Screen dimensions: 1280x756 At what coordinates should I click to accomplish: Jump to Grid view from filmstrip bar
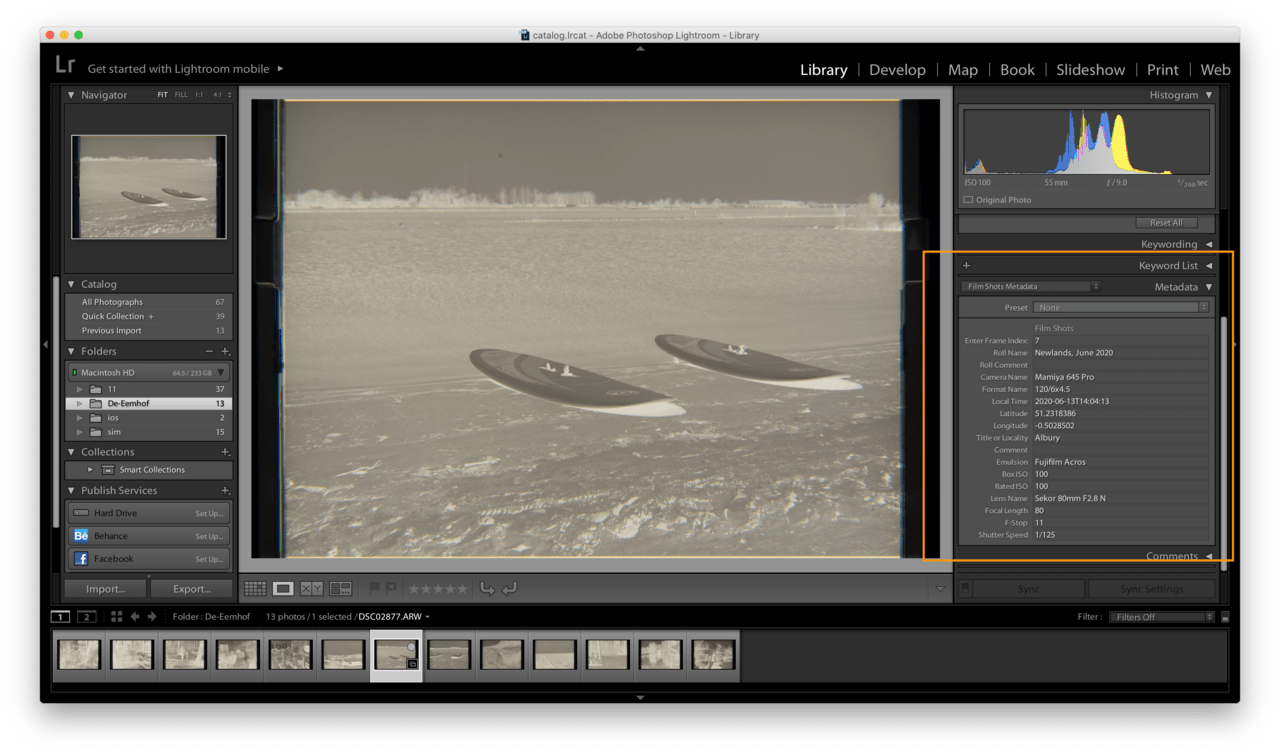pyautogui.click(x=117, y=617)
